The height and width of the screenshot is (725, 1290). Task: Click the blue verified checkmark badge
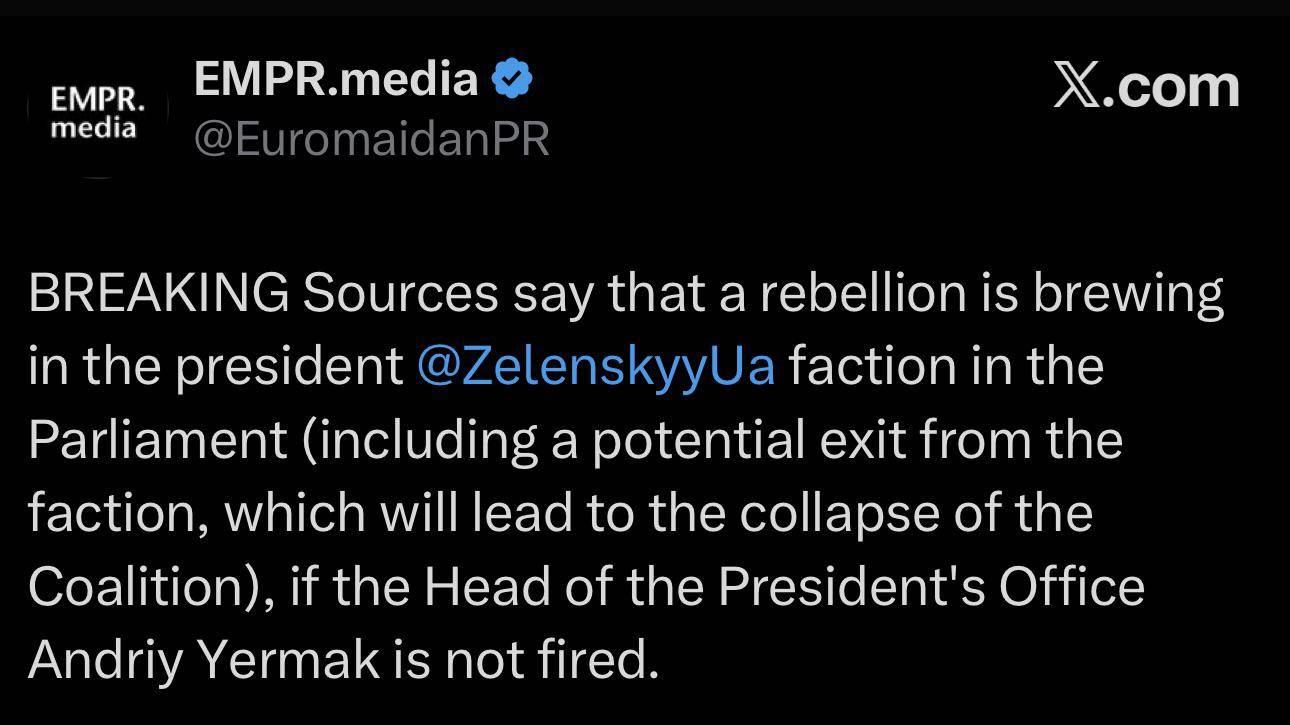[x=512, y=79]
